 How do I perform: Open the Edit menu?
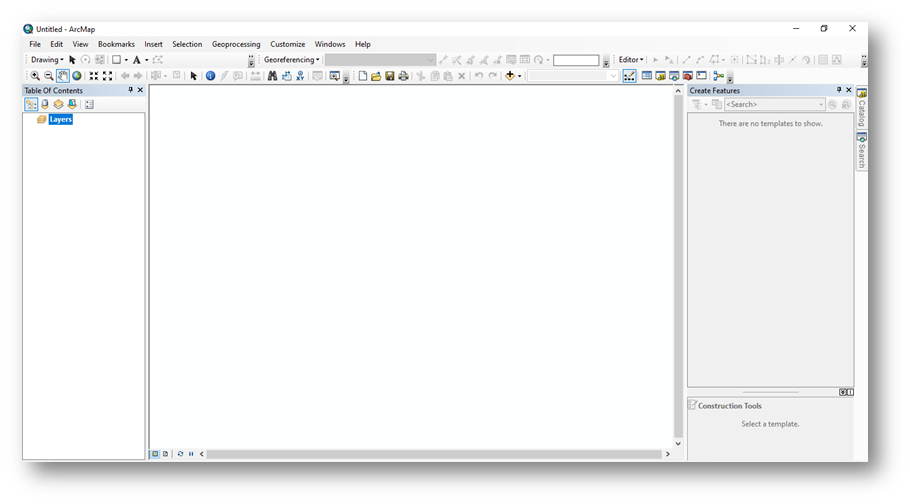[56, 44]
